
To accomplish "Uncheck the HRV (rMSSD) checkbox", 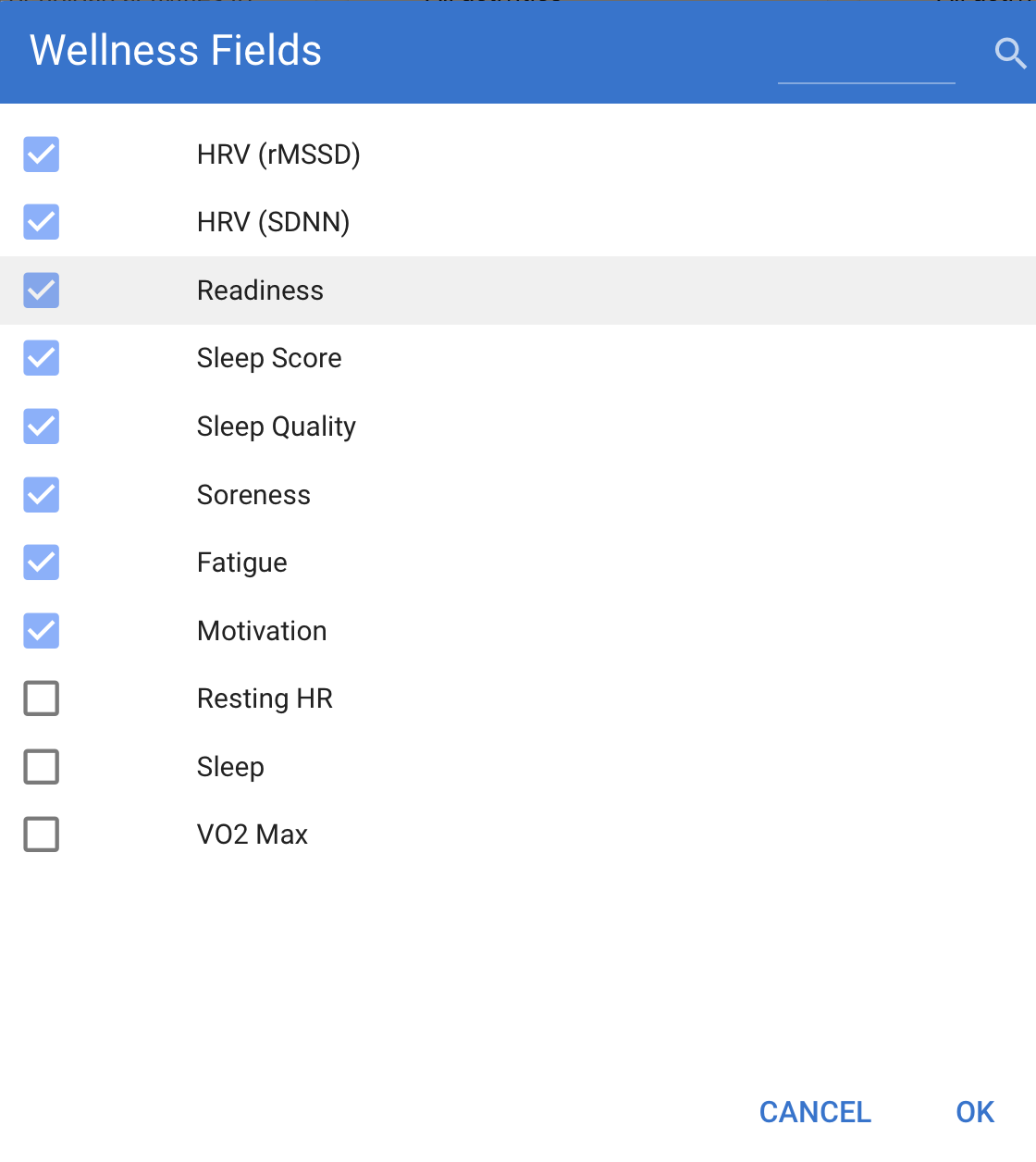I will coord(42,155).
